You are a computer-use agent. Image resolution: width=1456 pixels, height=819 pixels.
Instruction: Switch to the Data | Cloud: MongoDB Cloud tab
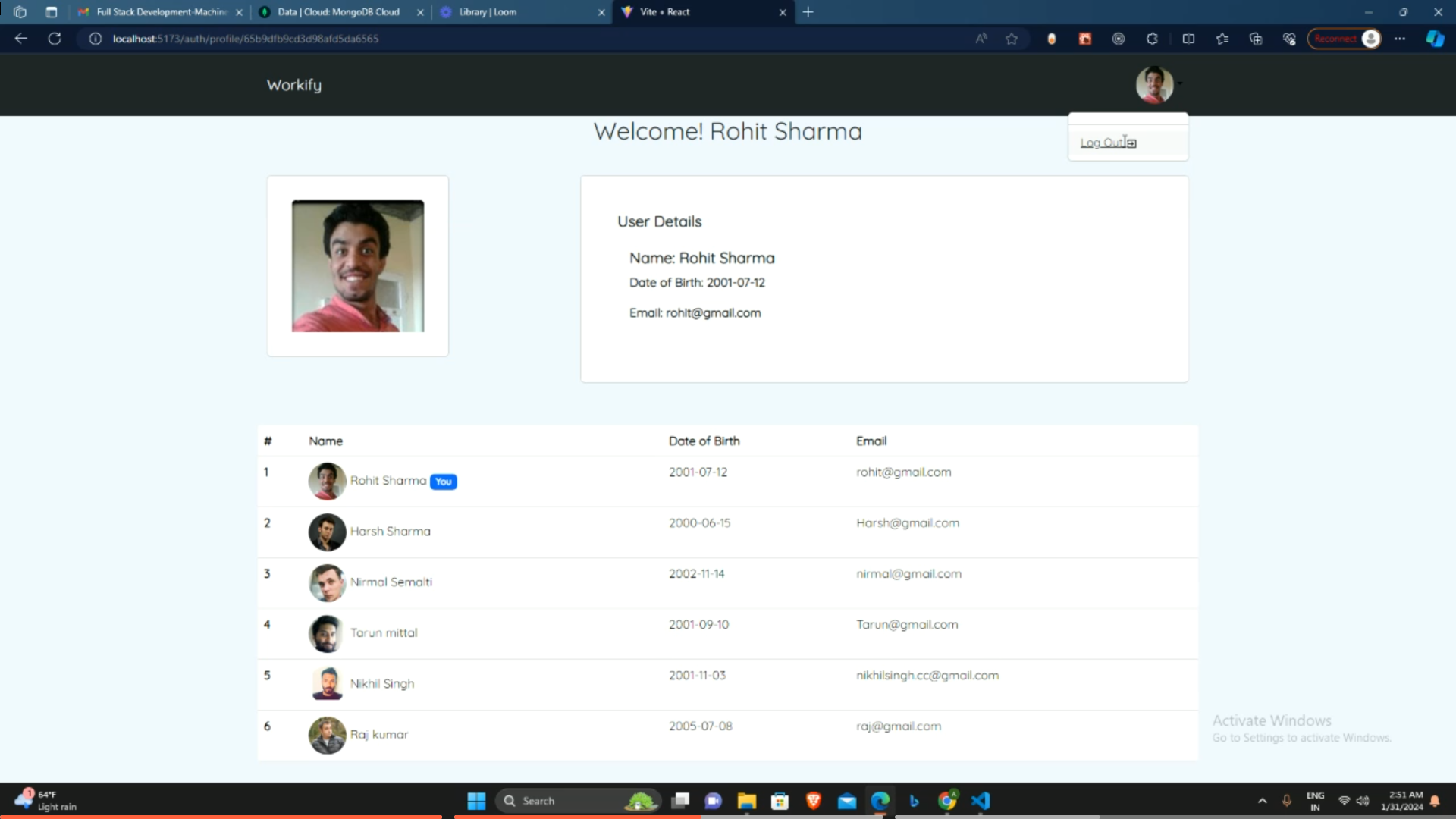pyautogui.click(x=338, y=12)
